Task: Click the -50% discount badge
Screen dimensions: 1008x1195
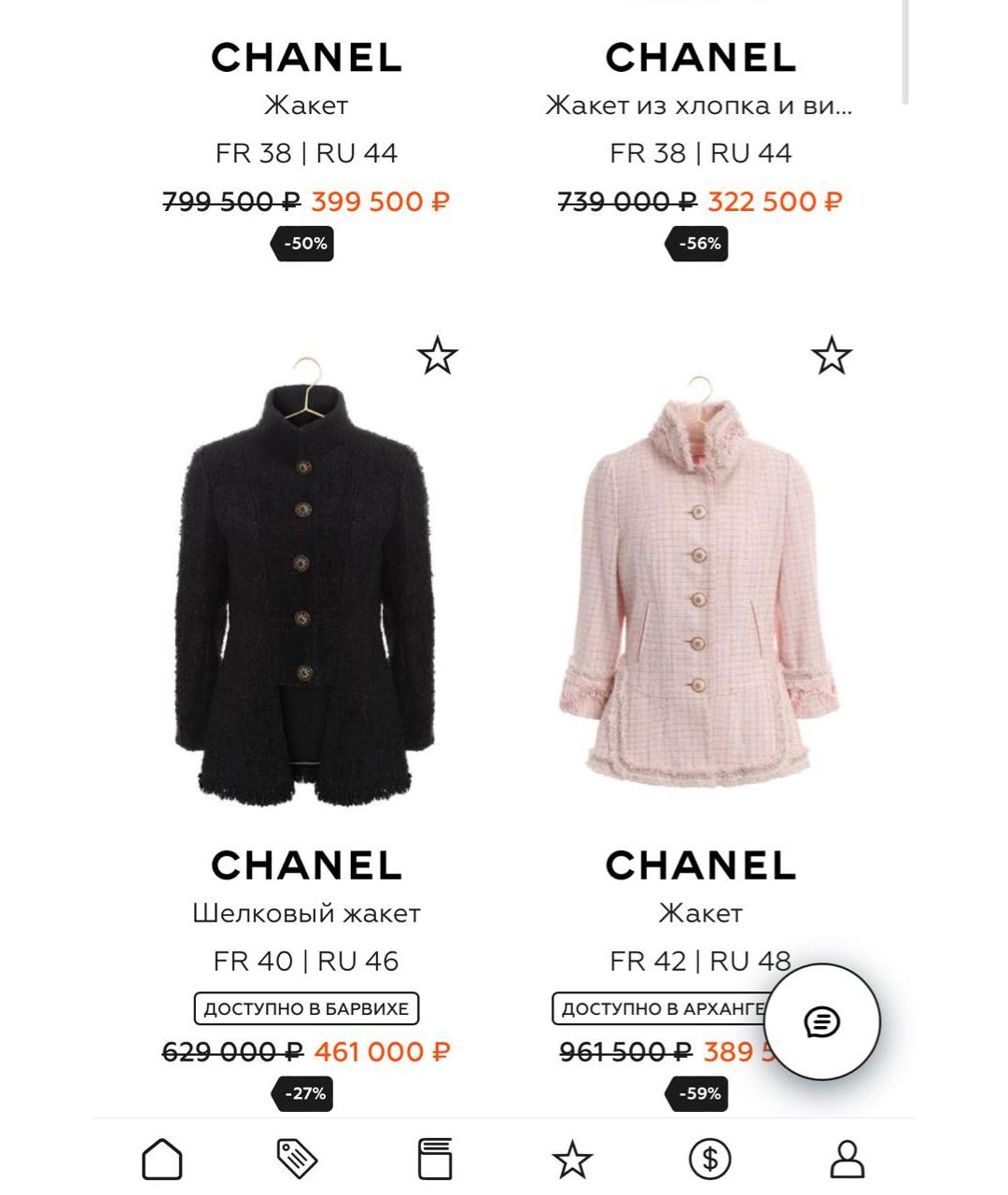Action: [x=305, y=244]
